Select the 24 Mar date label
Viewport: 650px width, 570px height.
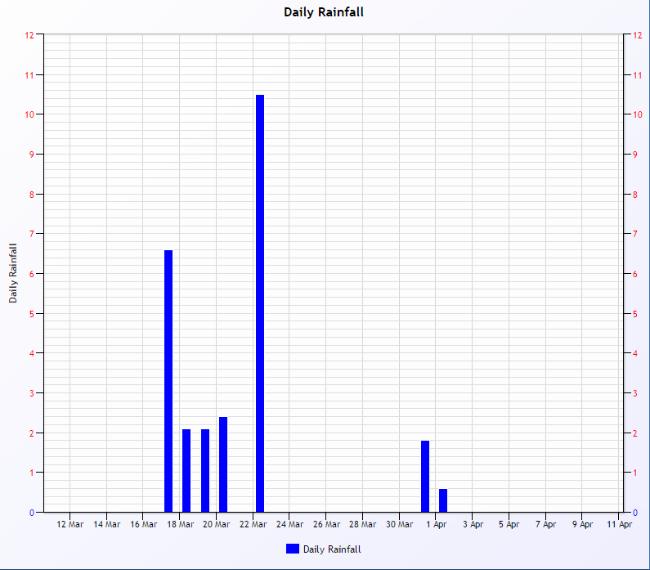click(x=289, y=524)
